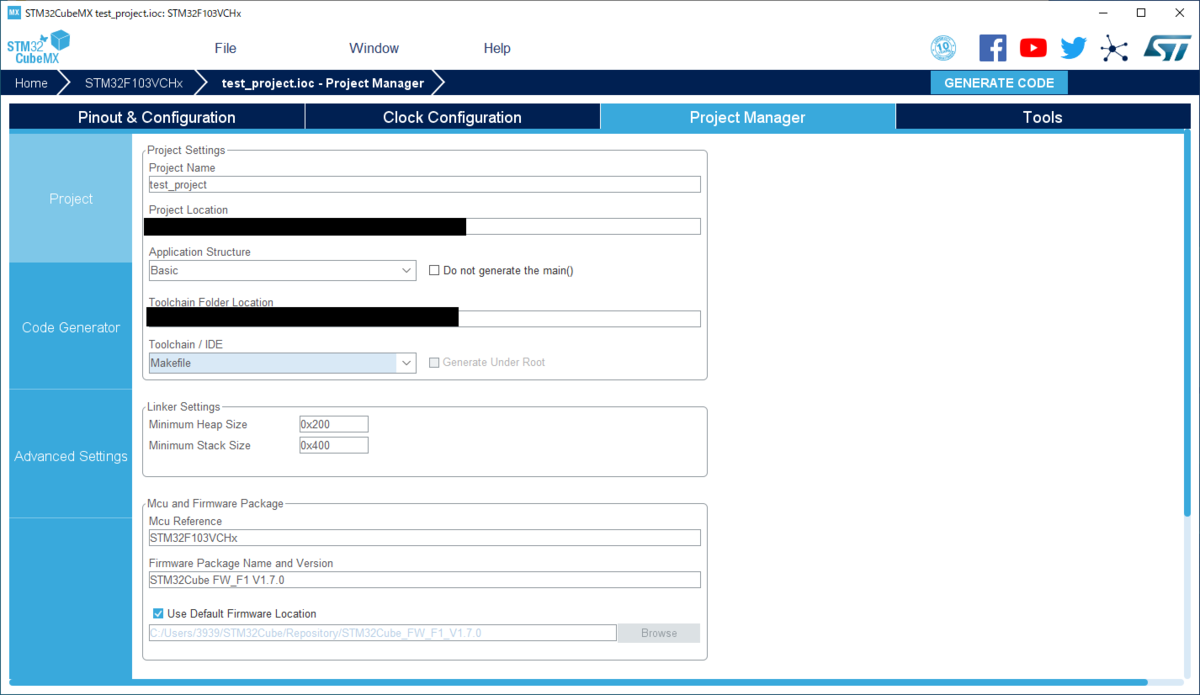Open the File menu

coord(225,48)
